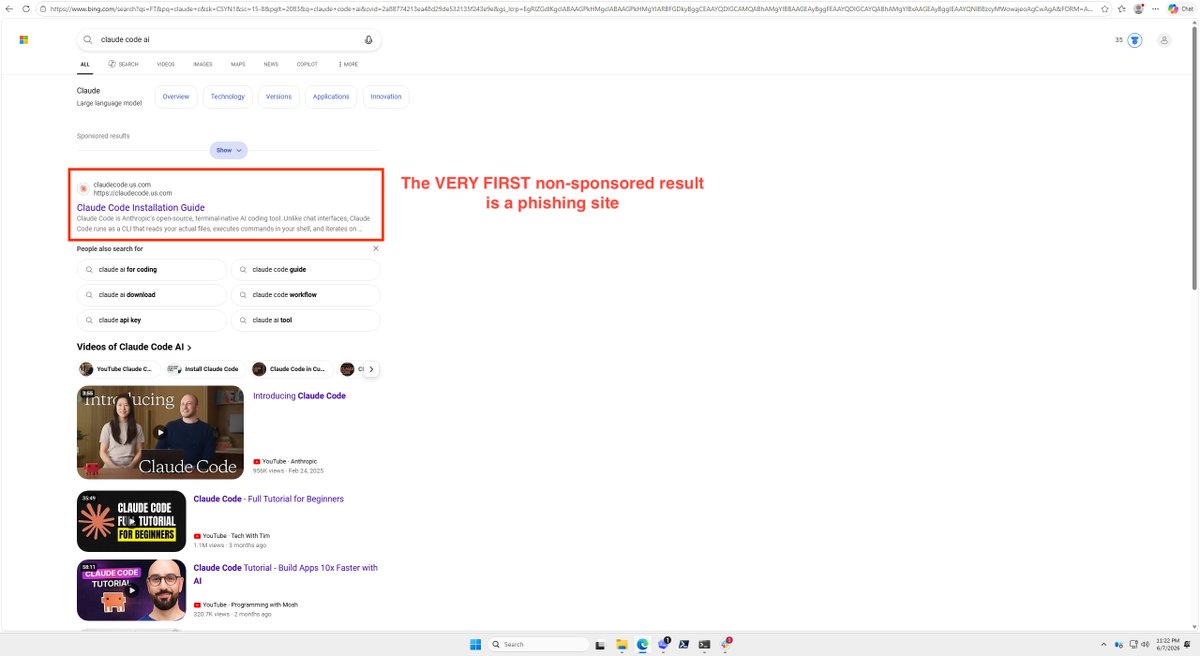Open the MORE search categories menu
1200x656 pixels.
(x=346, y=64)
